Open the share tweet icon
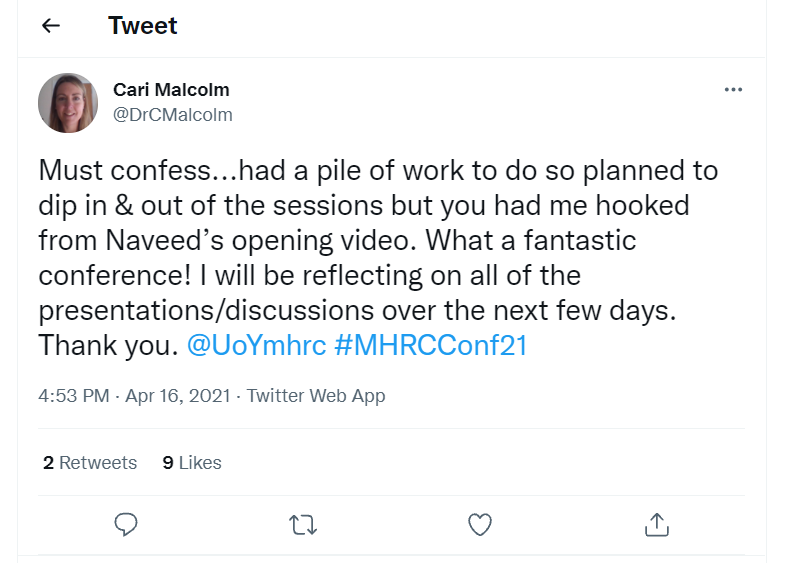The height and width of the screenshot is (563, 785). pyautogui.click(x=656, y=524)
